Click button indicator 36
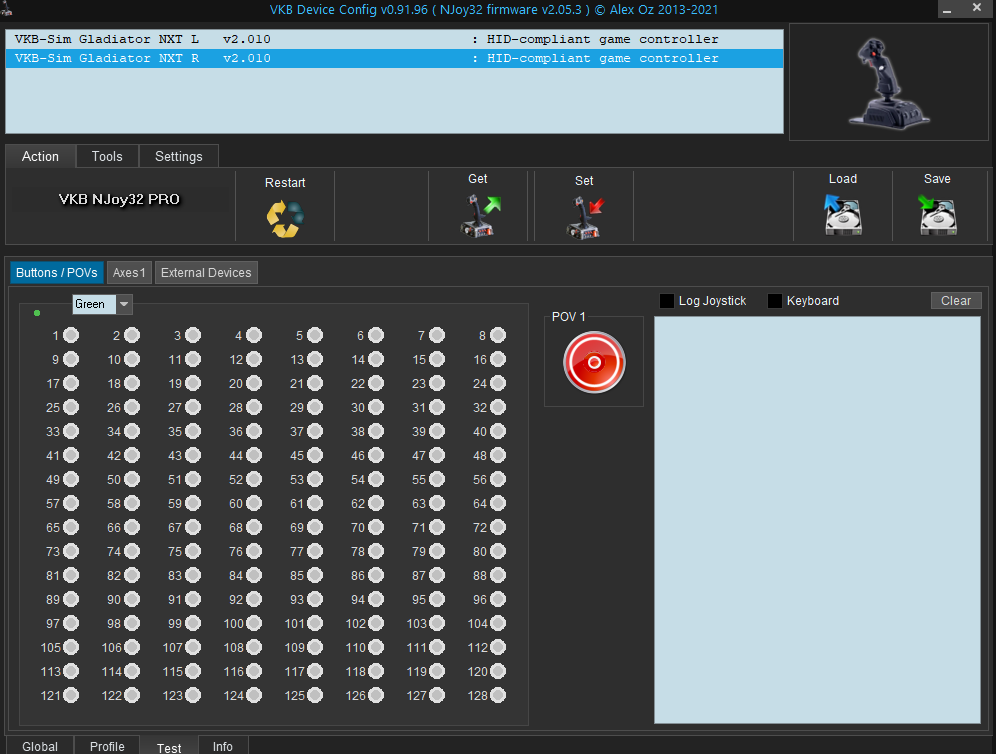This screenshot has height=754, width=1001. pos(254,432)
